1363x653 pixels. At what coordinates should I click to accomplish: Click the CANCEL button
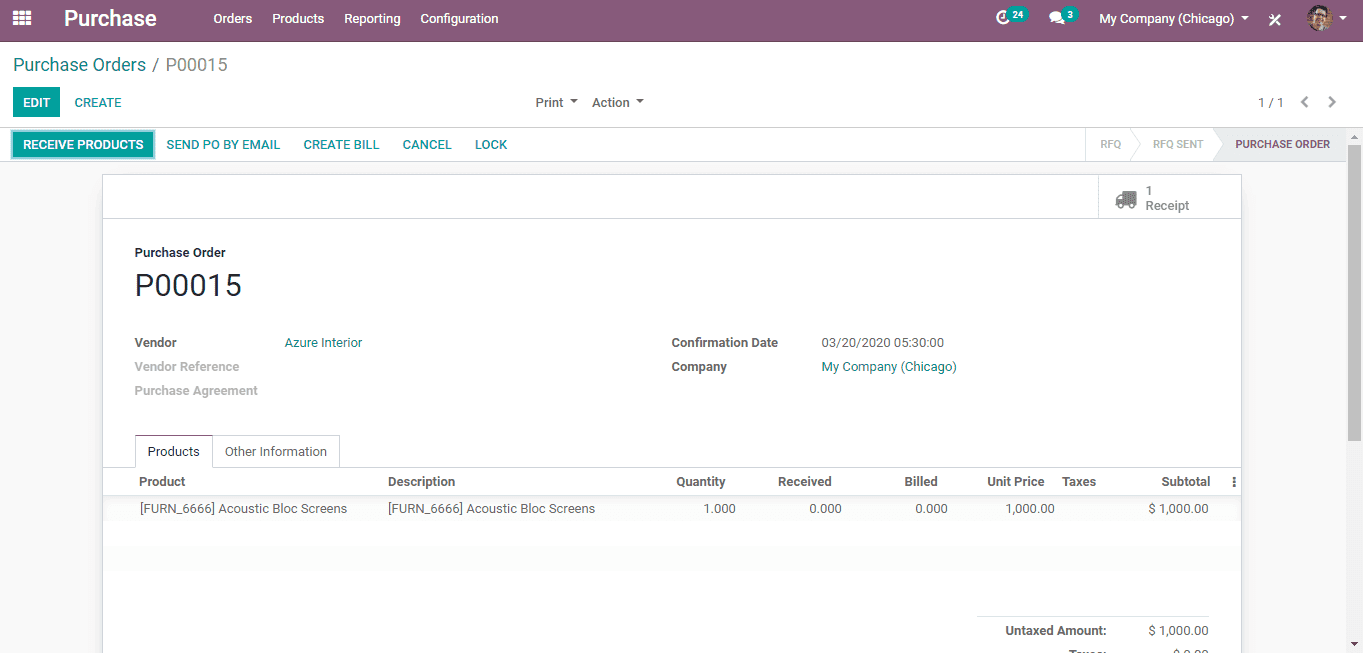pyautogui.click(x=427, y=144)
